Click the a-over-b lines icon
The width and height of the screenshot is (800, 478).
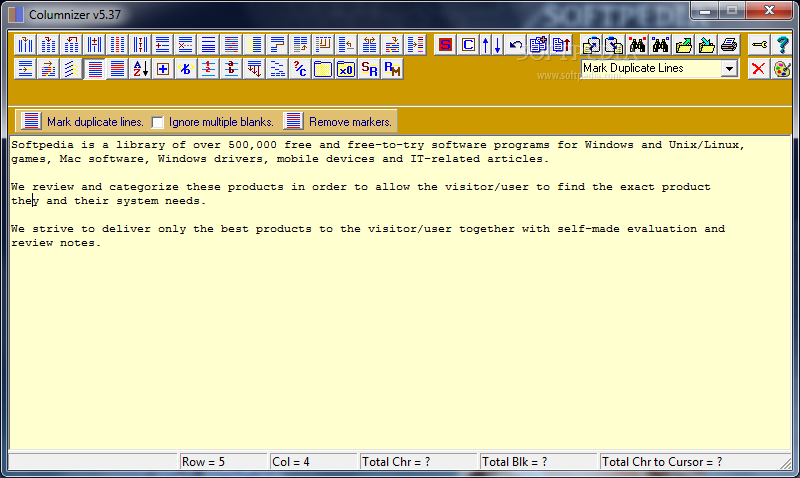[232, 69]
